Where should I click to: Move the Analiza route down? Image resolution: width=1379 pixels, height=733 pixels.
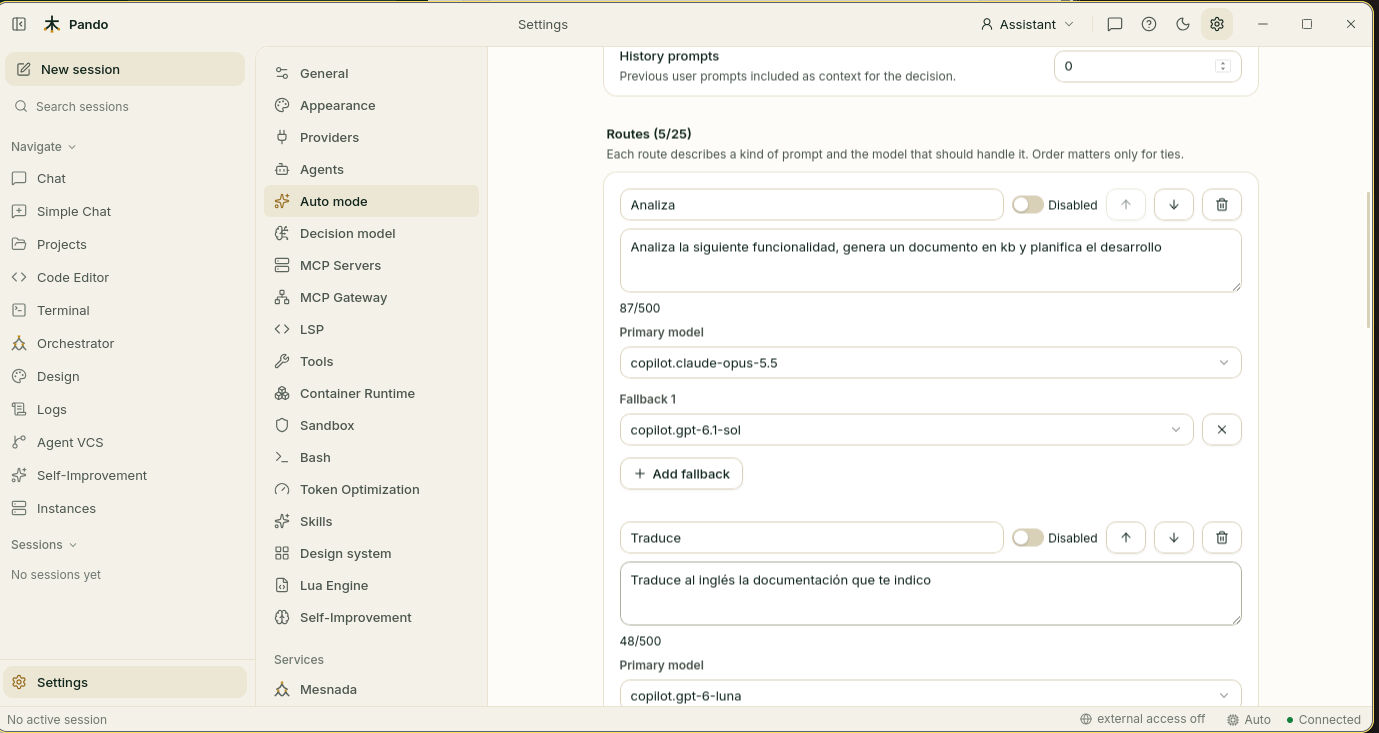1174,205
